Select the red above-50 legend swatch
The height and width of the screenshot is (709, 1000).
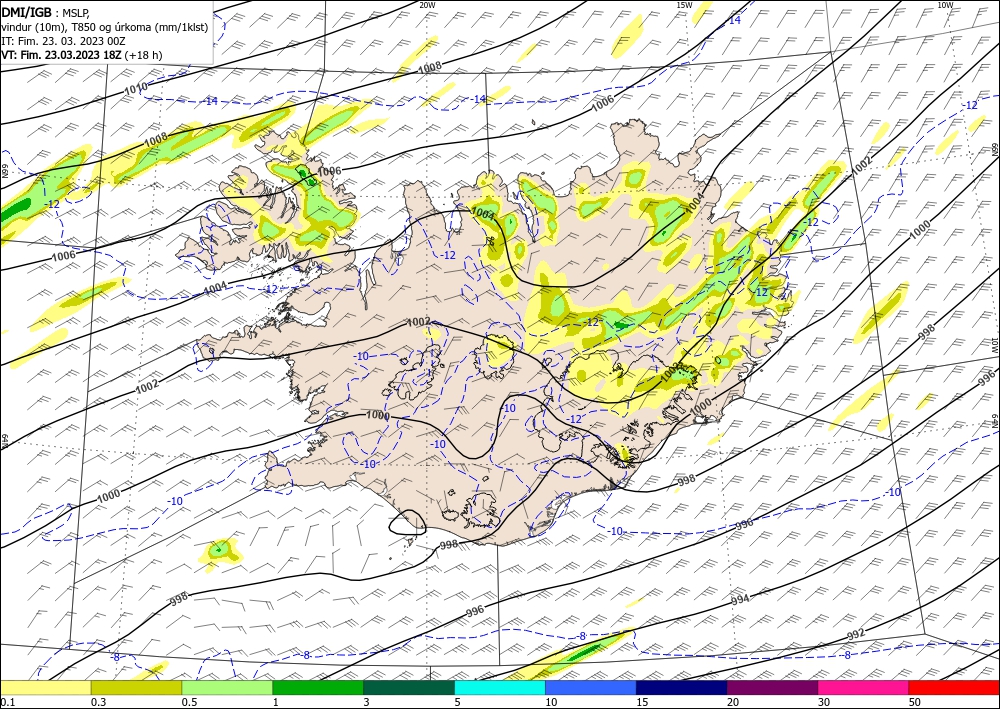tap(954, 687)
